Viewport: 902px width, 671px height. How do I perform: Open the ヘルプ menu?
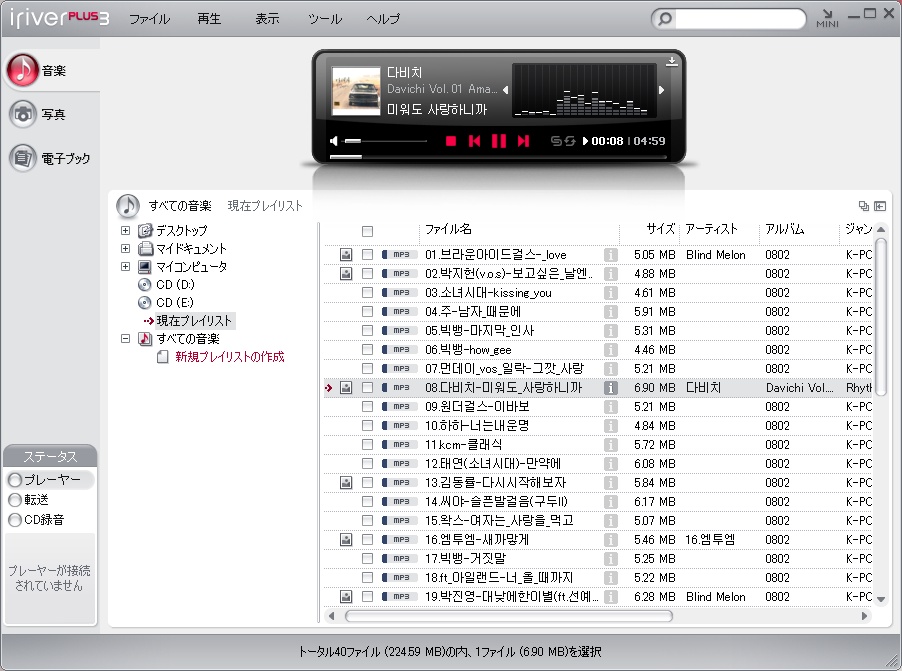click(383, 19)
